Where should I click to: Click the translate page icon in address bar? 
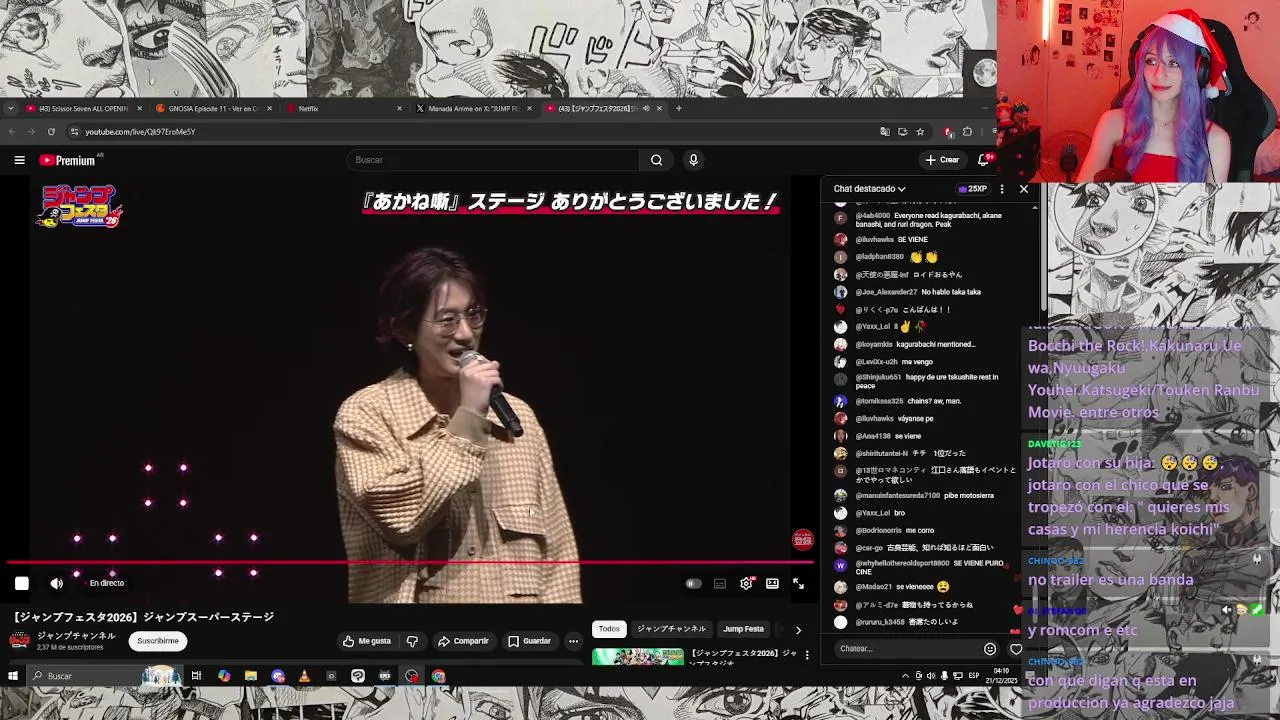(x=885, y=132)
